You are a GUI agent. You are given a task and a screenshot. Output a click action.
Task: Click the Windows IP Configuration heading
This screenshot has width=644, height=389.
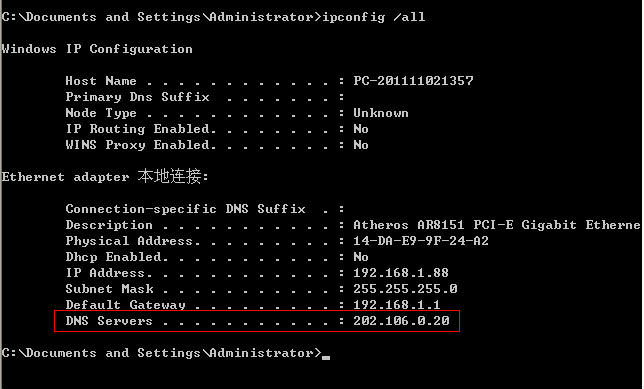point(97,49)
